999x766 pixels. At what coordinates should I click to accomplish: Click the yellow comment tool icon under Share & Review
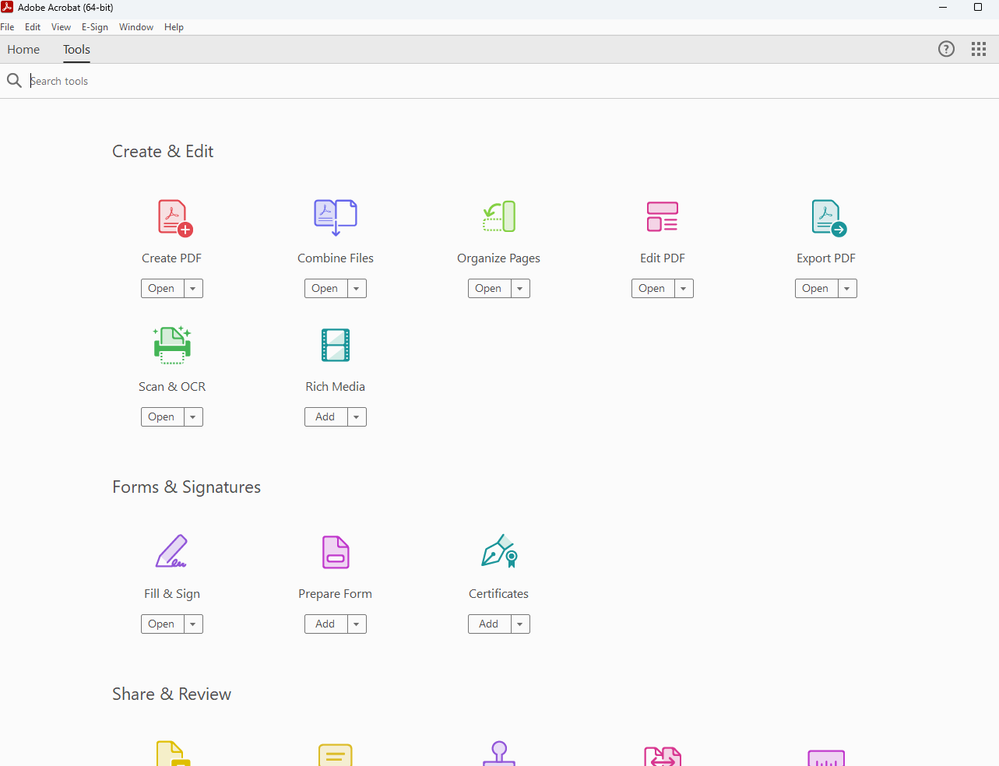pyautogui.click(x=335, y=755)
